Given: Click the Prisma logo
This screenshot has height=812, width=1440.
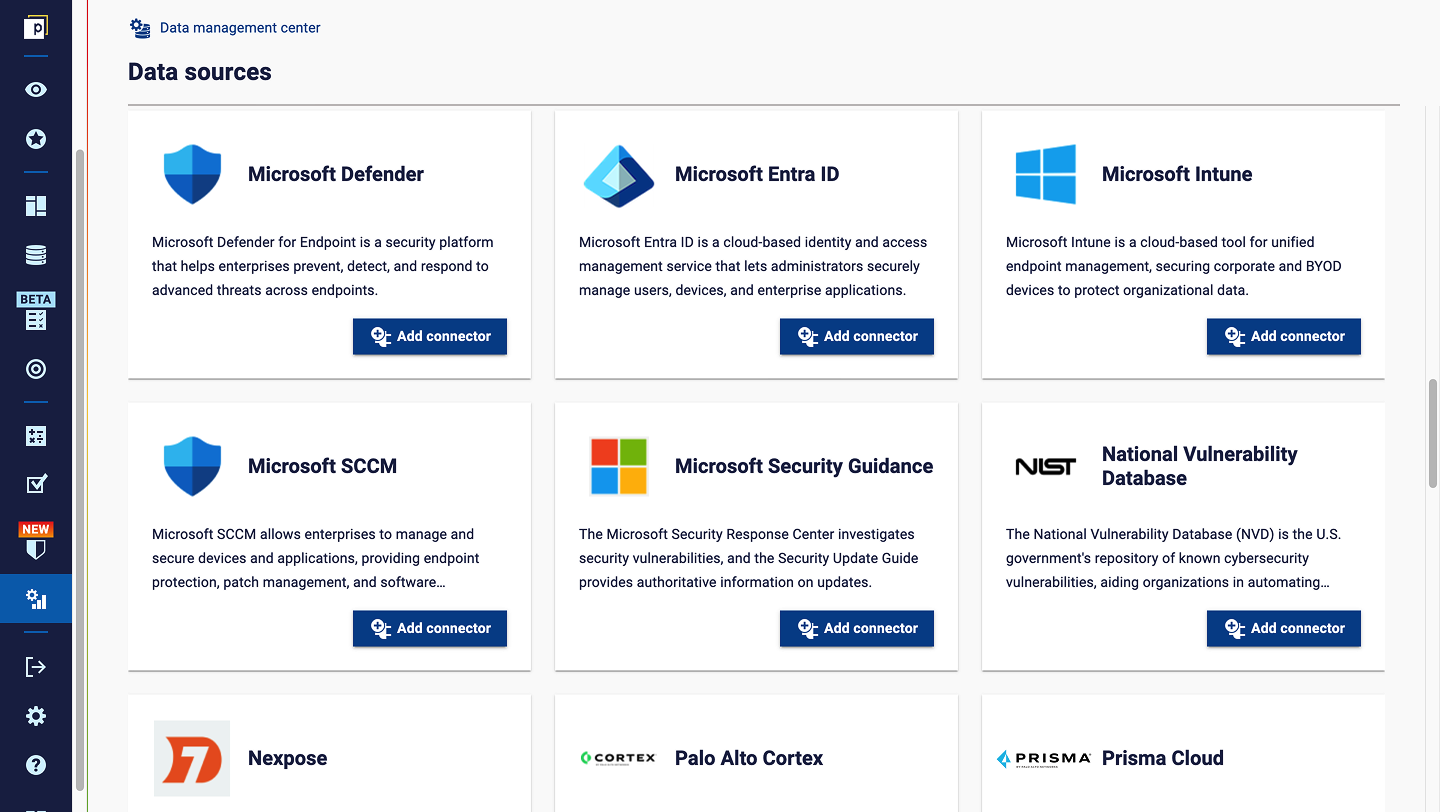Looking at the screenshot, I should click(x=1044, y=759).
